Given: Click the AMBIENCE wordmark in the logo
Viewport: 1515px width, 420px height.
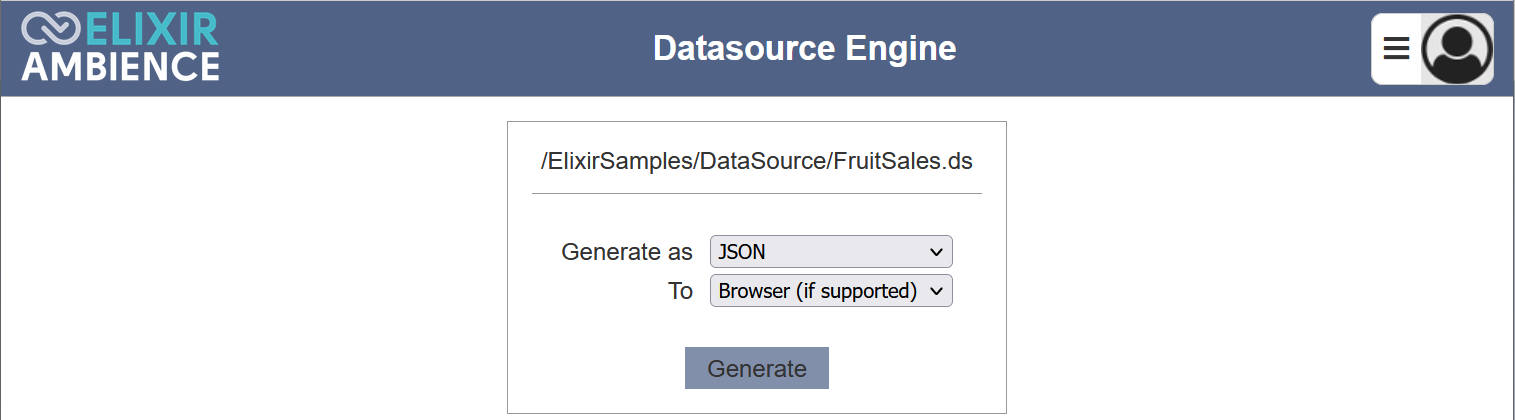Looking at the screenshot, I should click(121, 66).
